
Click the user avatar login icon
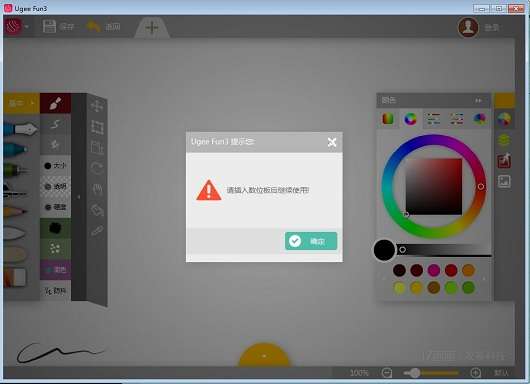(468, 27)
